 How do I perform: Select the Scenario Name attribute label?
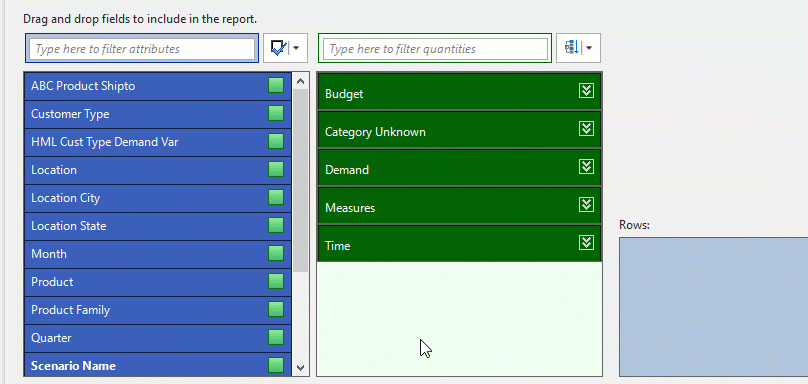(x=73, y=365)
